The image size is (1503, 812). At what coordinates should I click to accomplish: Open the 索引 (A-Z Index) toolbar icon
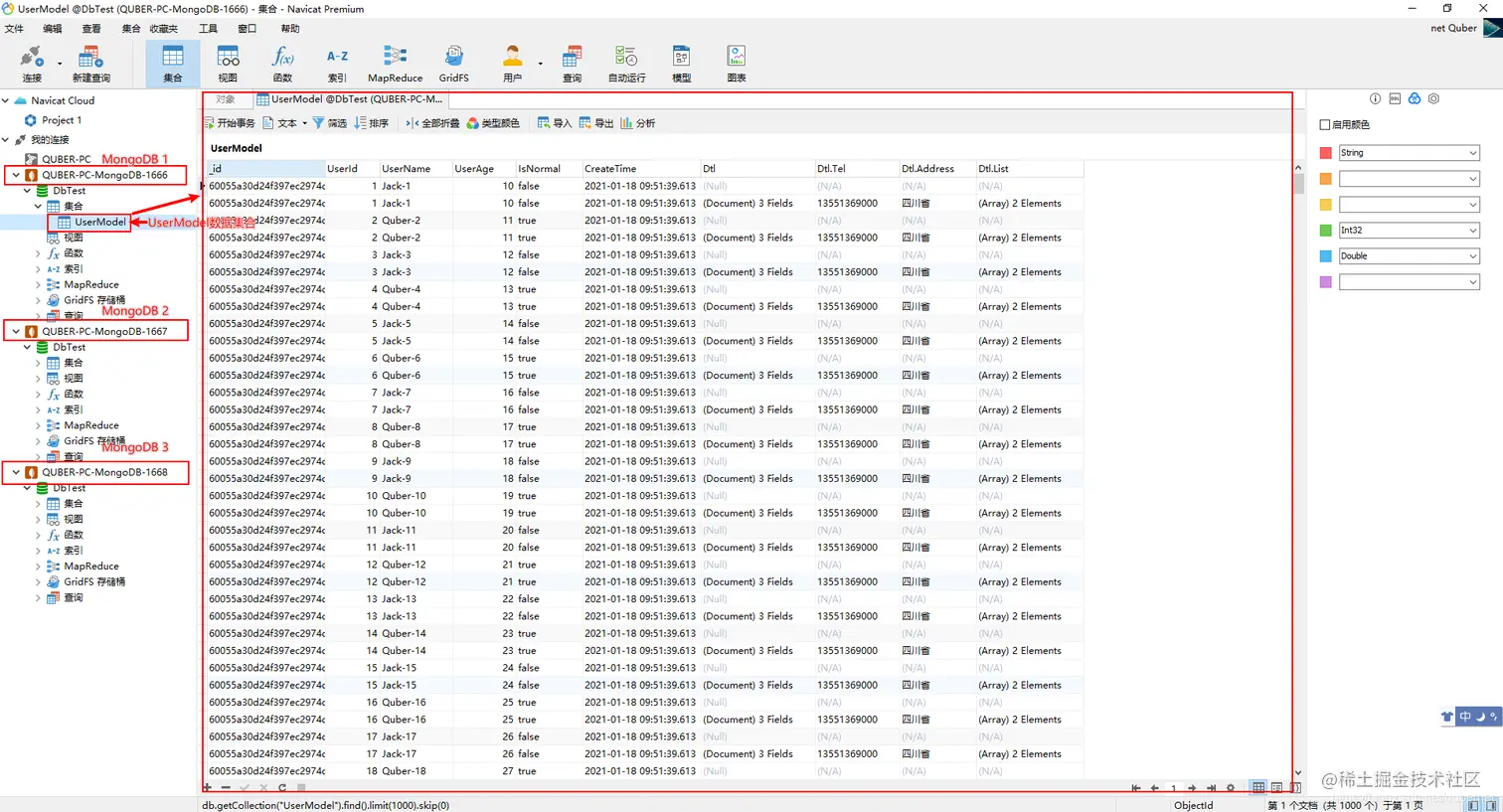(x=337, y=64)
